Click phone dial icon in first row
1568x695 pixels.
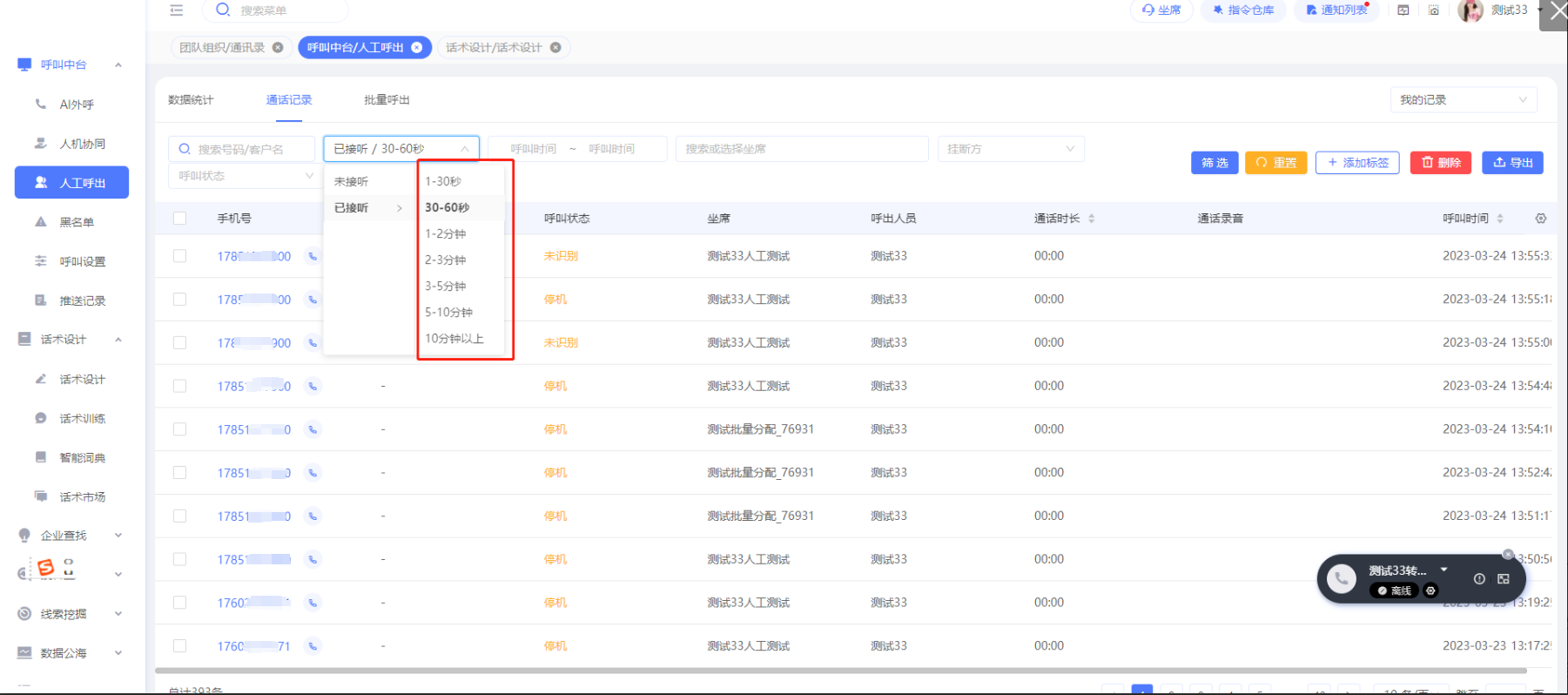[x=313, y=256]
